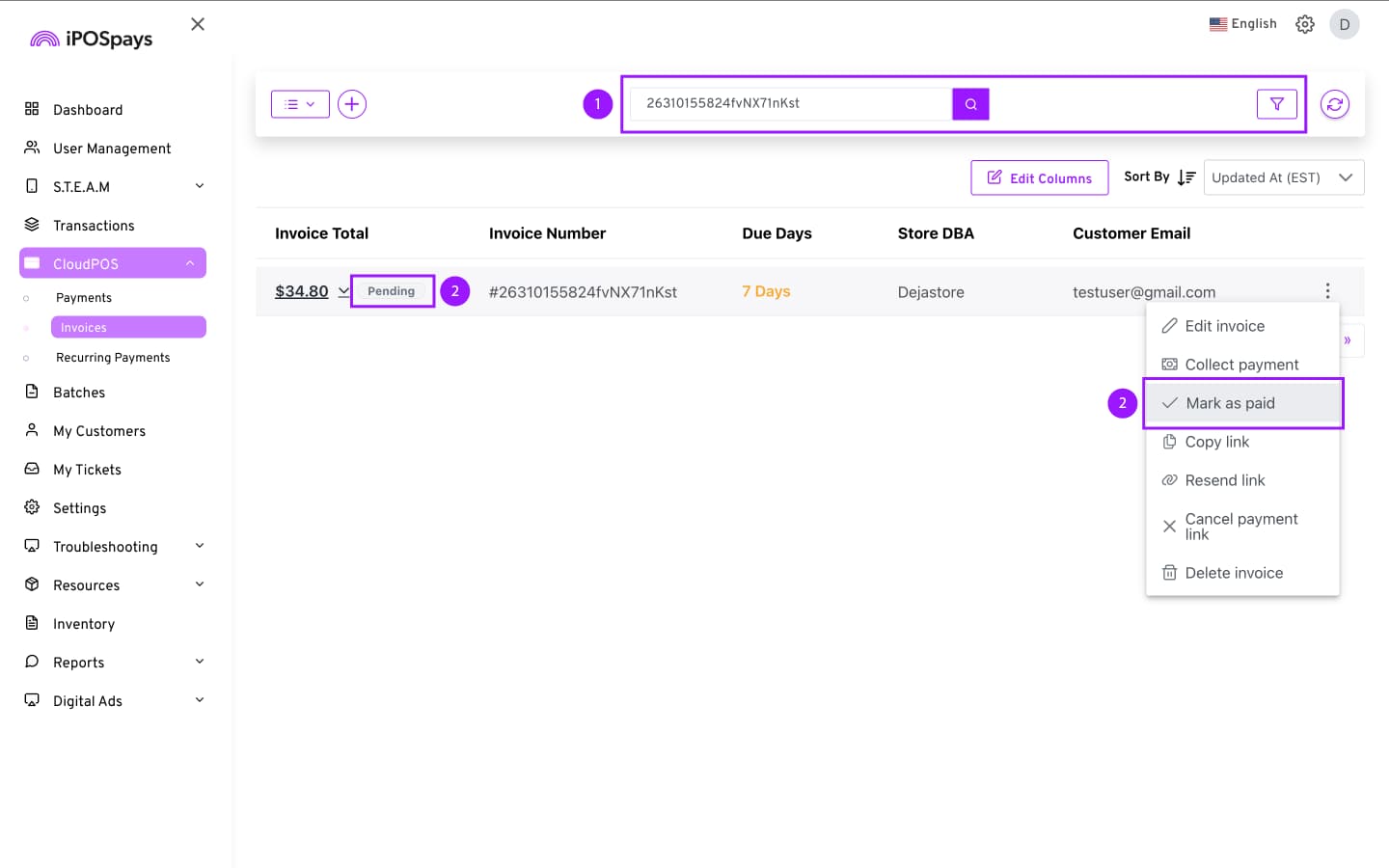
Task: Open the Updated At (EST) sort dropdown
Action: [1283, 177]
